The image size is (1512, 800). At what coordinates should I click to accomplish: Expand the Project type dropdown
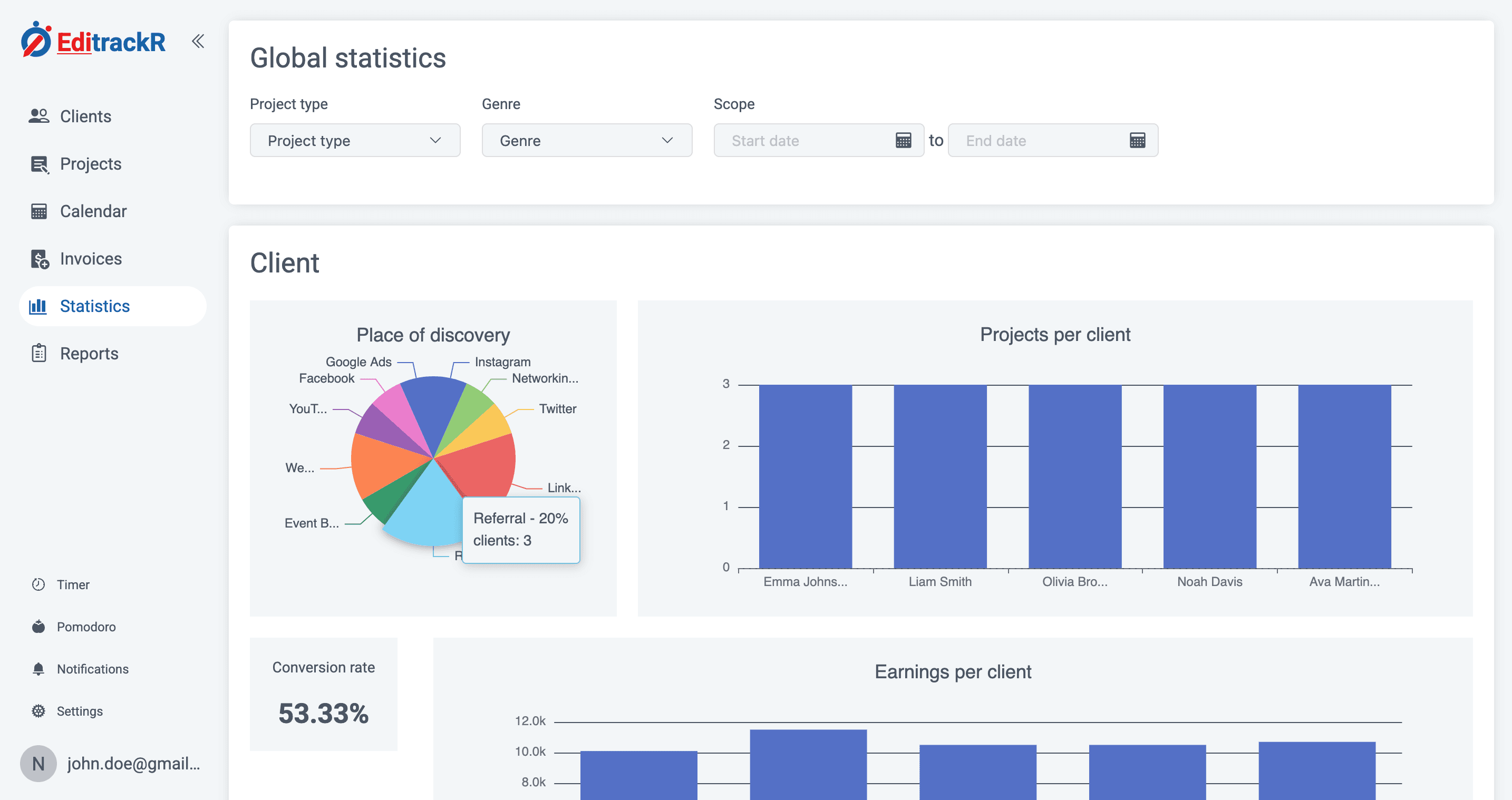354,140
